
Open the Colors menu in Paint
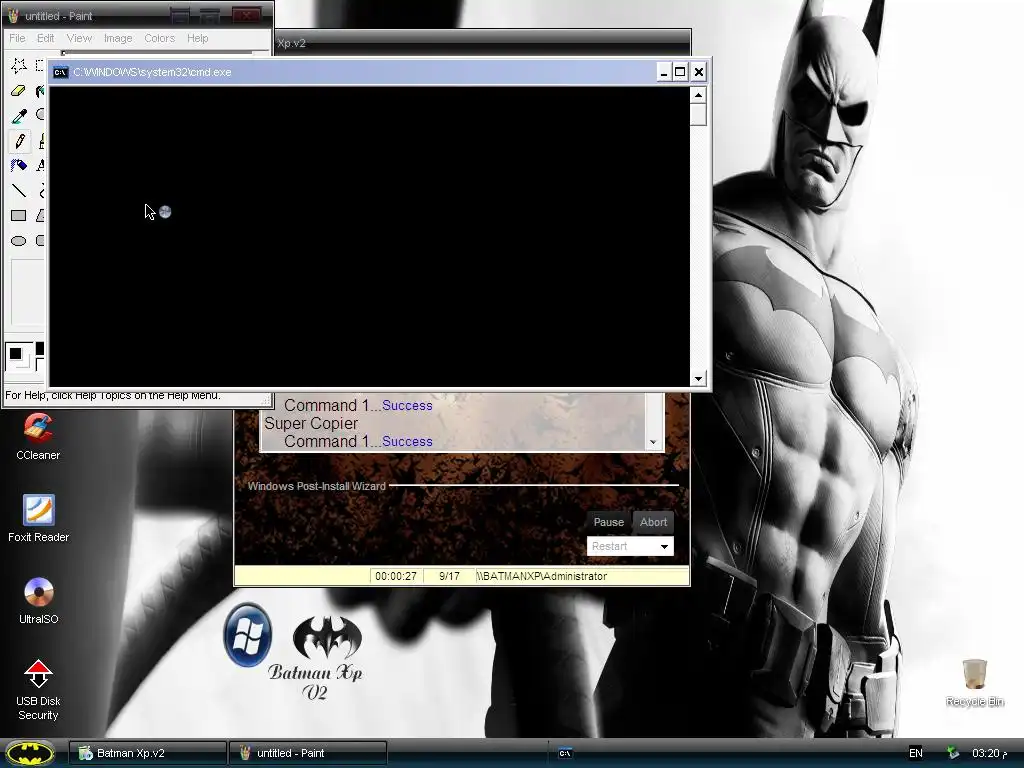click(159, 38)
